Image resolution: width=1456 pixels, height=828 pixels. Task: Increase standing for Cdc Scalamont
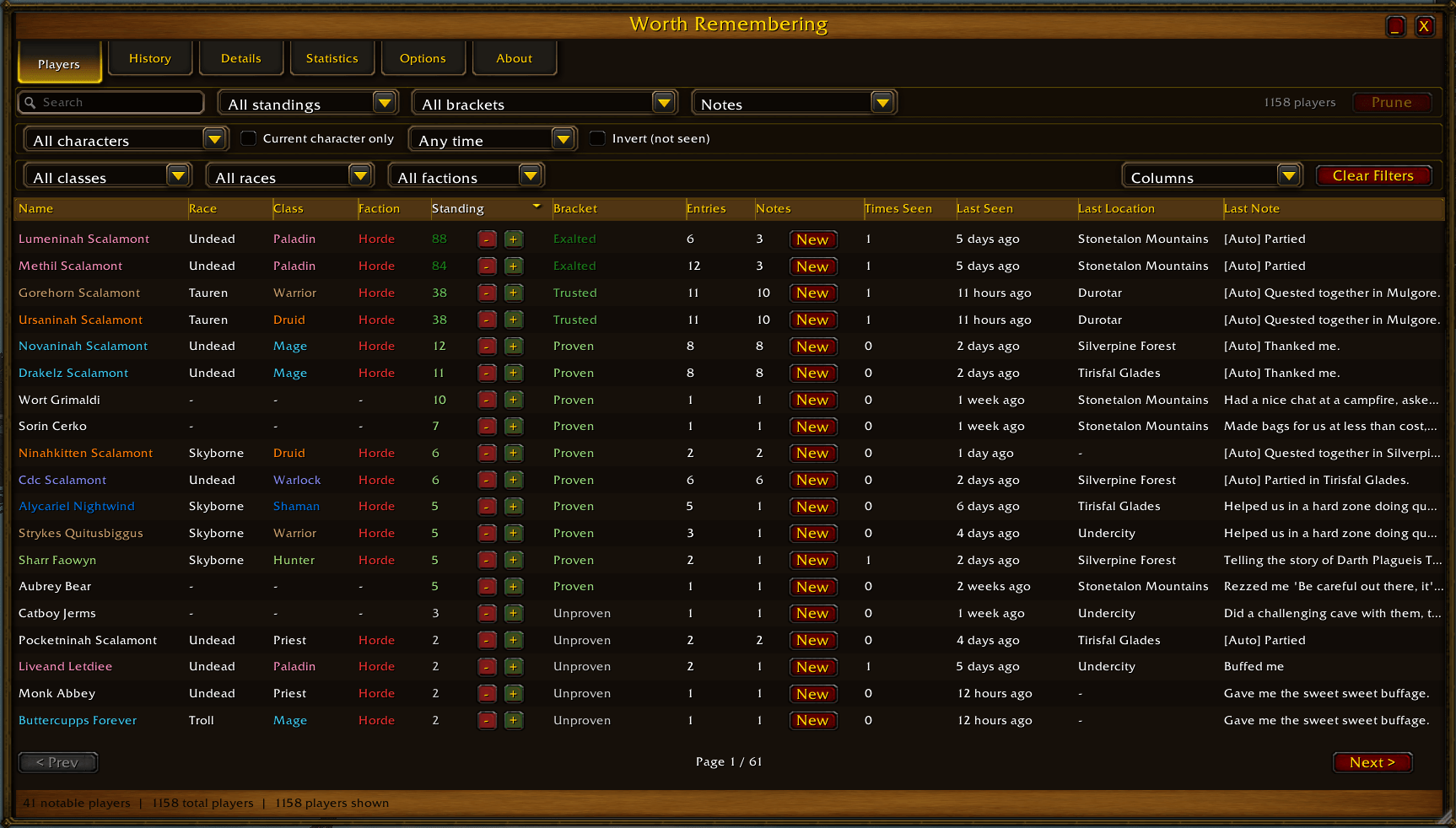coord(513,480)
